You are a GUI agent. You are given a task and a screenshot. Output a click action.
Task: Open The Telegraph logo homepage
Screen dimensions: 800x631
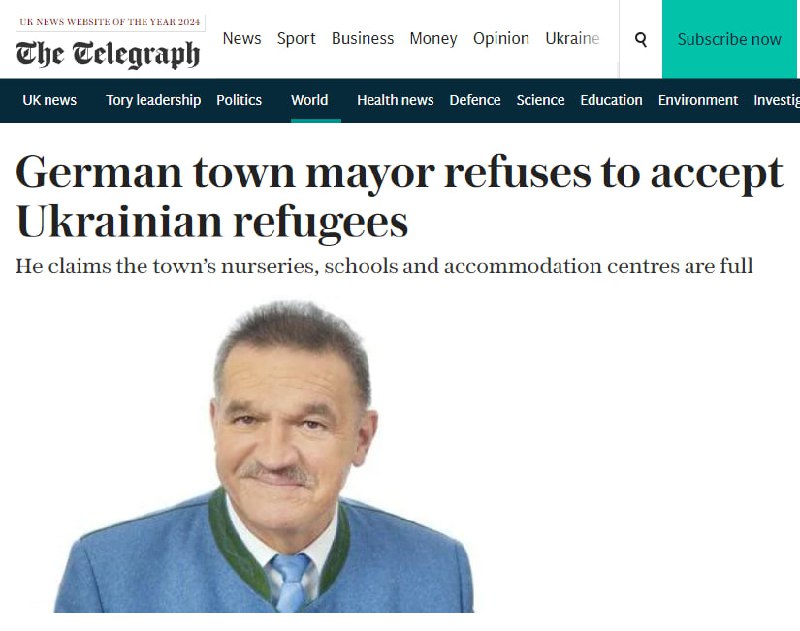[x=108, y=54]
